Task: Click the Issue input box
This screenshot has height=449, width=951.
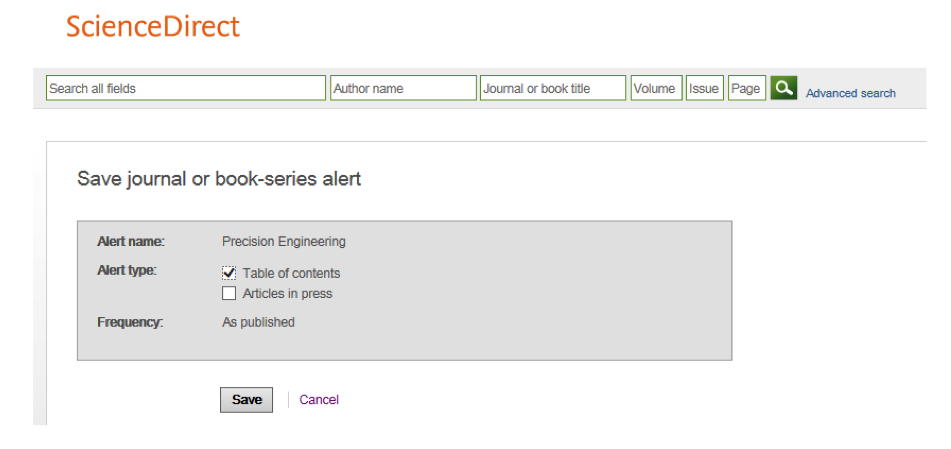Action: click(705, 88)
